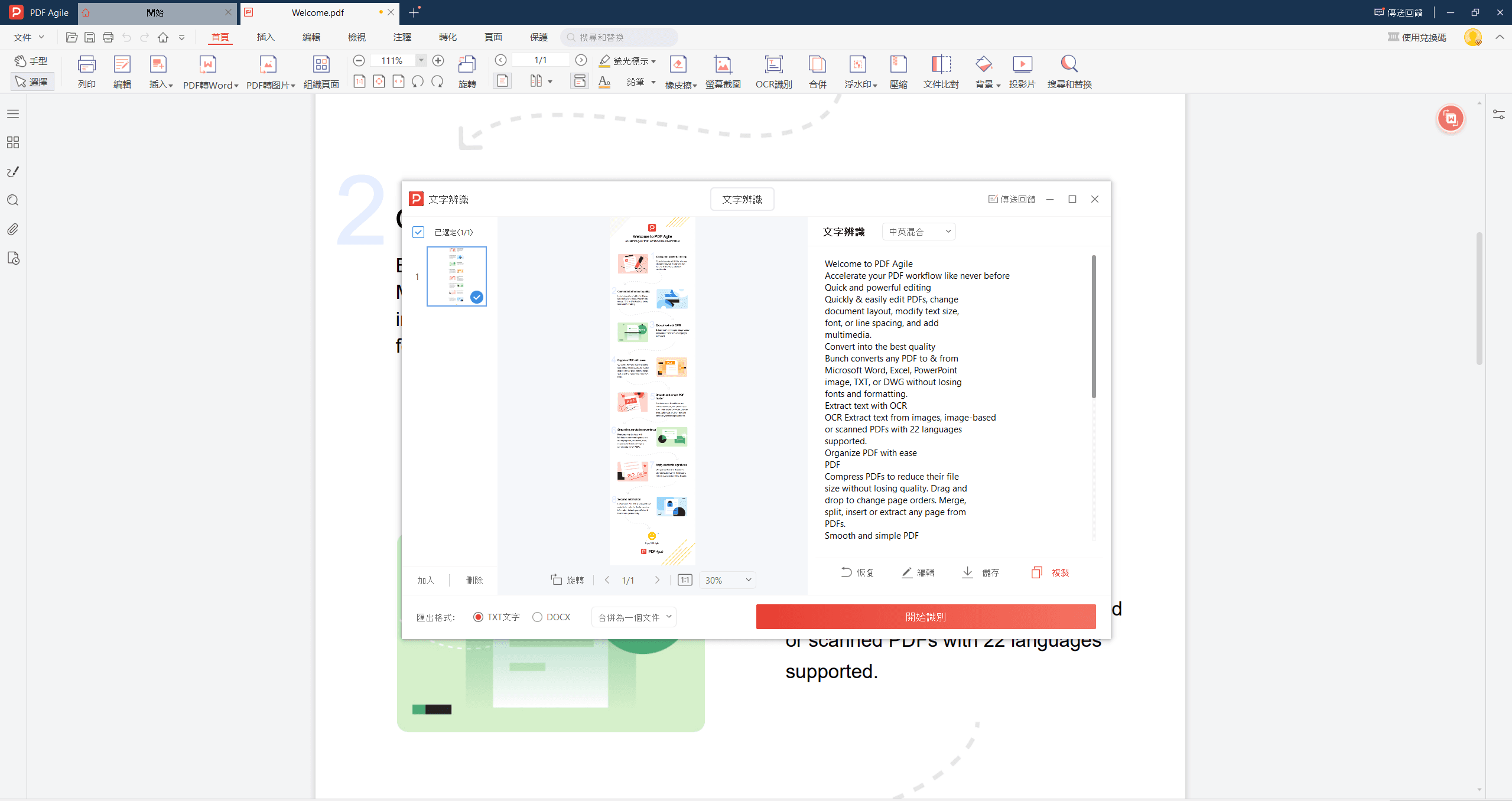Start Slideshow (投影片) mode

pyautogui.click(x=1022, y=71)
